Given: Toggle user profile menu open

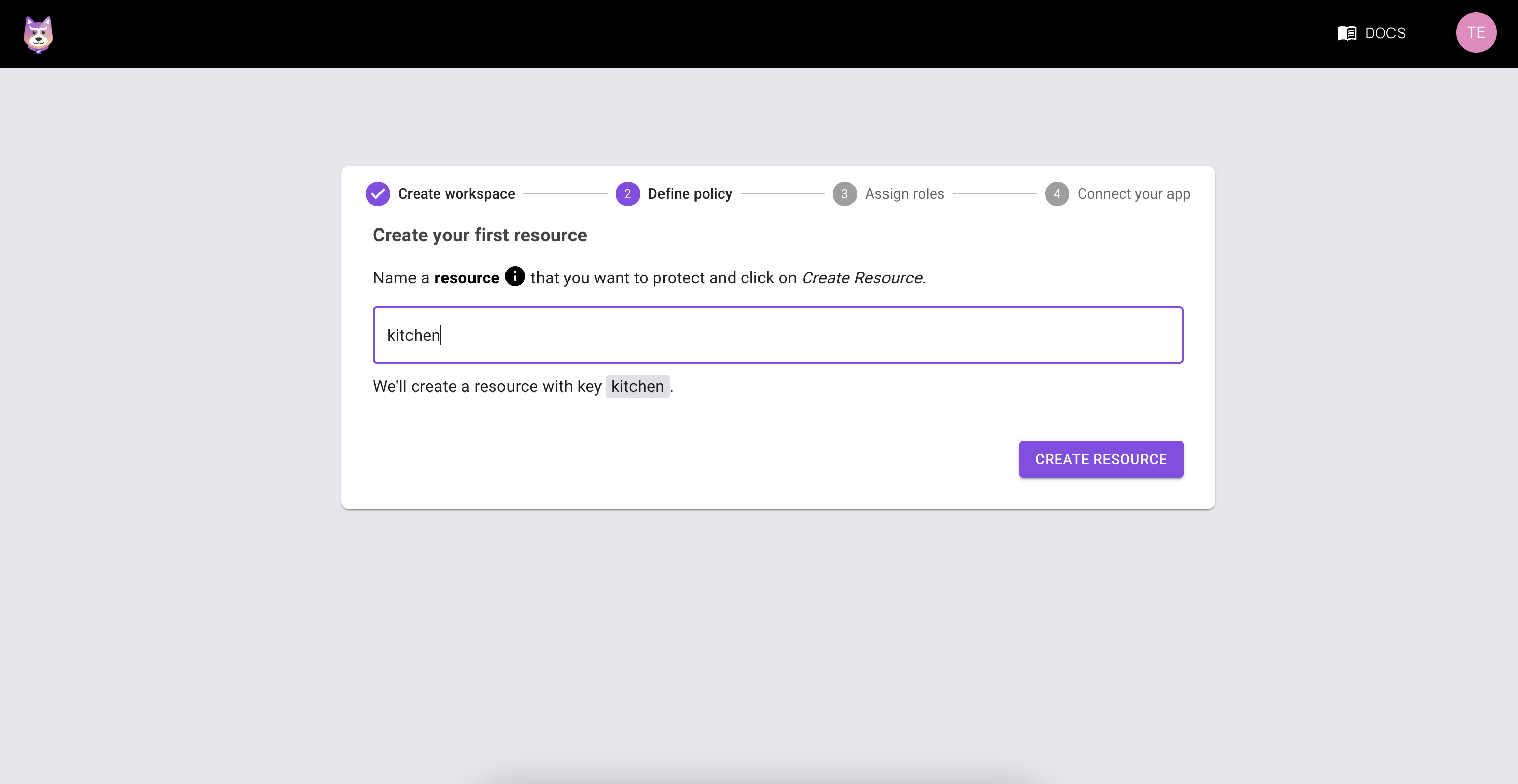Looking at the screenshot, I should tap(1477, 33).
